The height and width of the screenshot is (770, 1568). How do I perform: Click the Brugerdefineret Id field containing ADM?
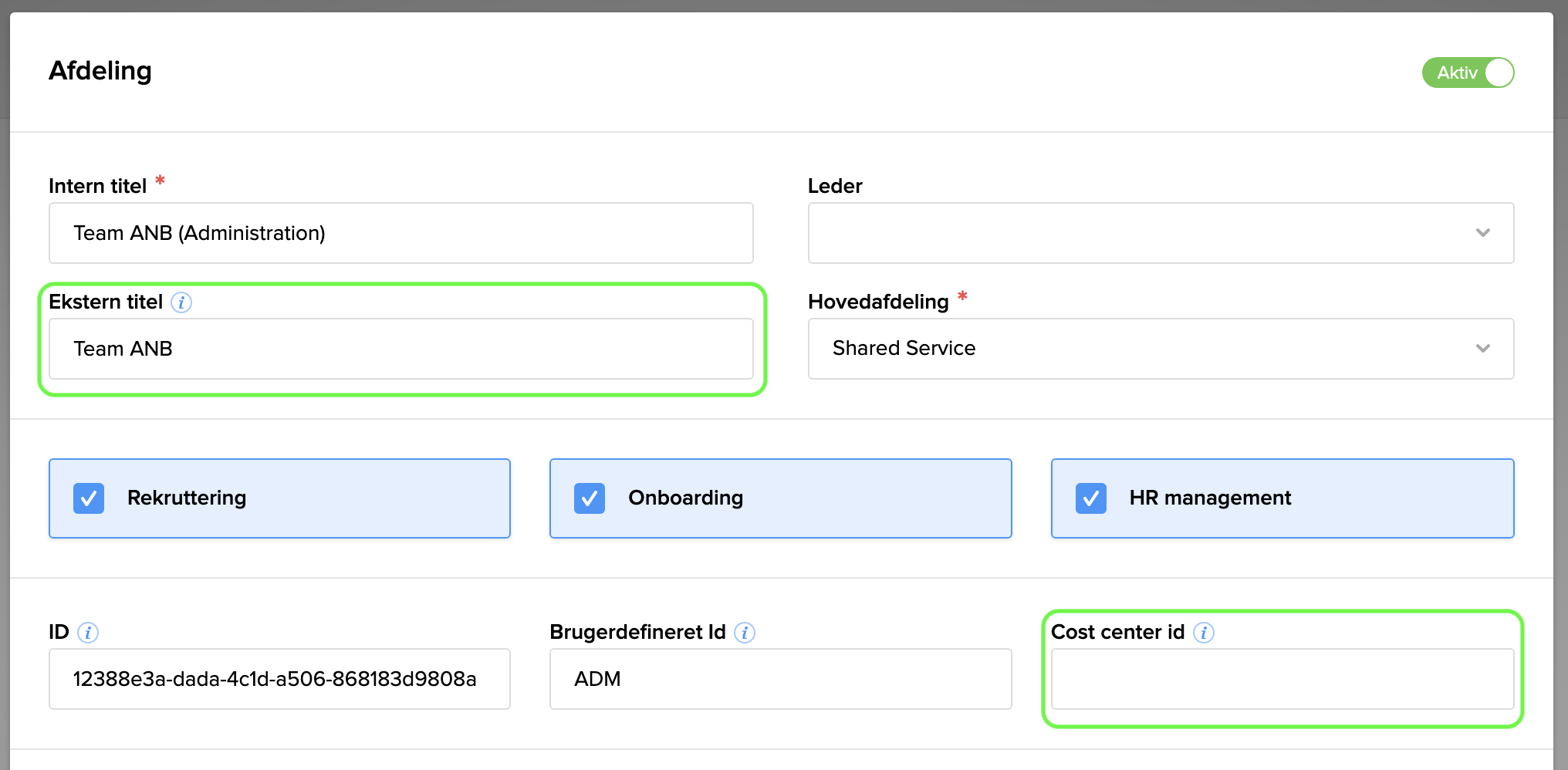[x=780, y=679]
